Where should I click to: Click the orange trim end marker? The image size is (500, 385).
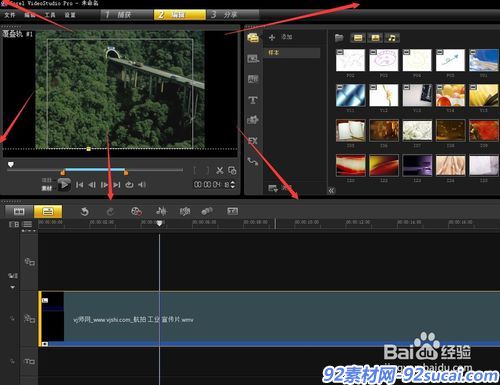tap(126, 172)
